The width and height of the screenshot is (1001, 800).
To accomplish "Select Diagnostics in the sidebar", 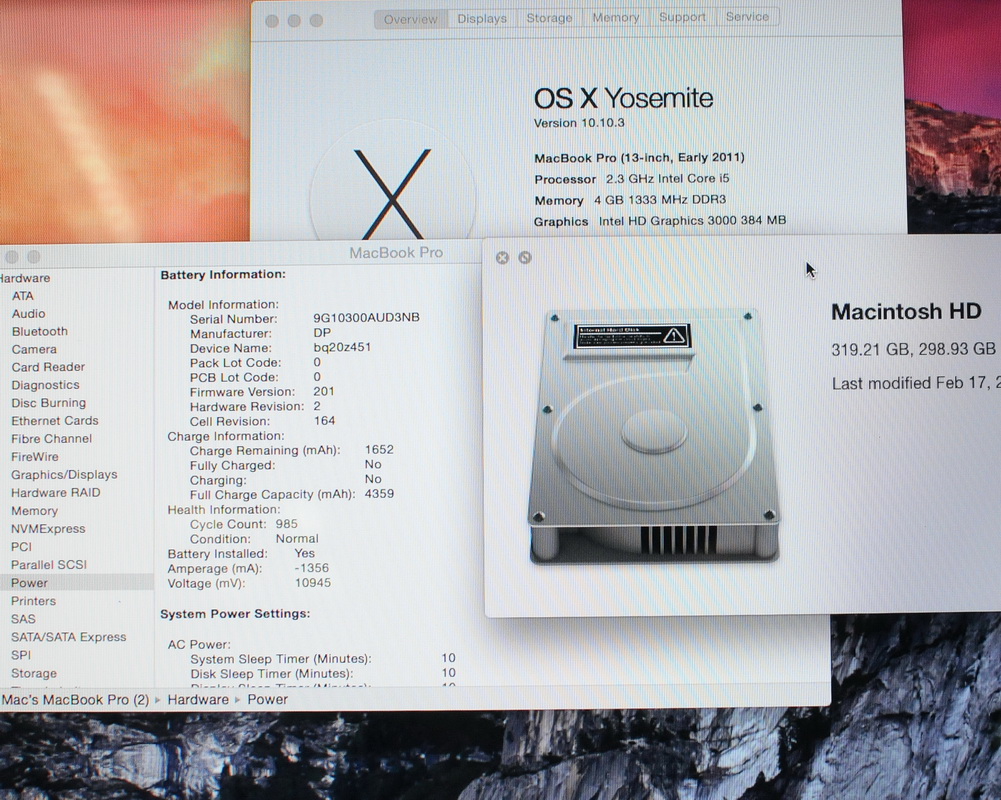I will point(45,385).
